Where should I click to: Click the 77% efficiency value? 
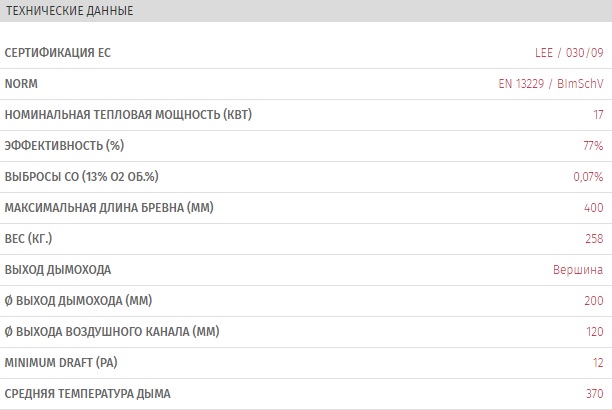tap(593, 146)
